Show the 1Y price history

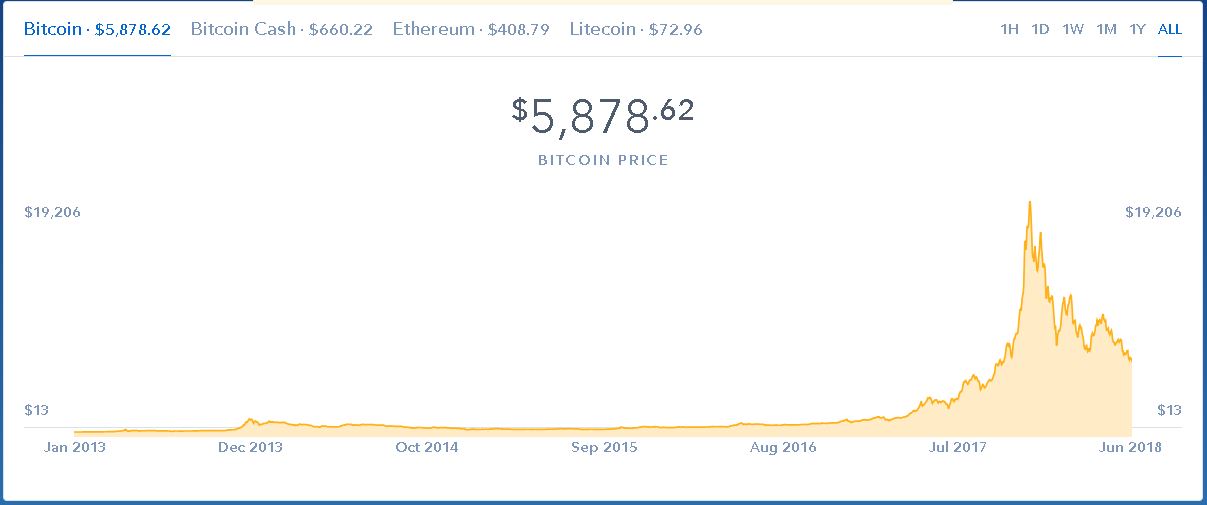pyautogui.click(x=1137, y=29)
